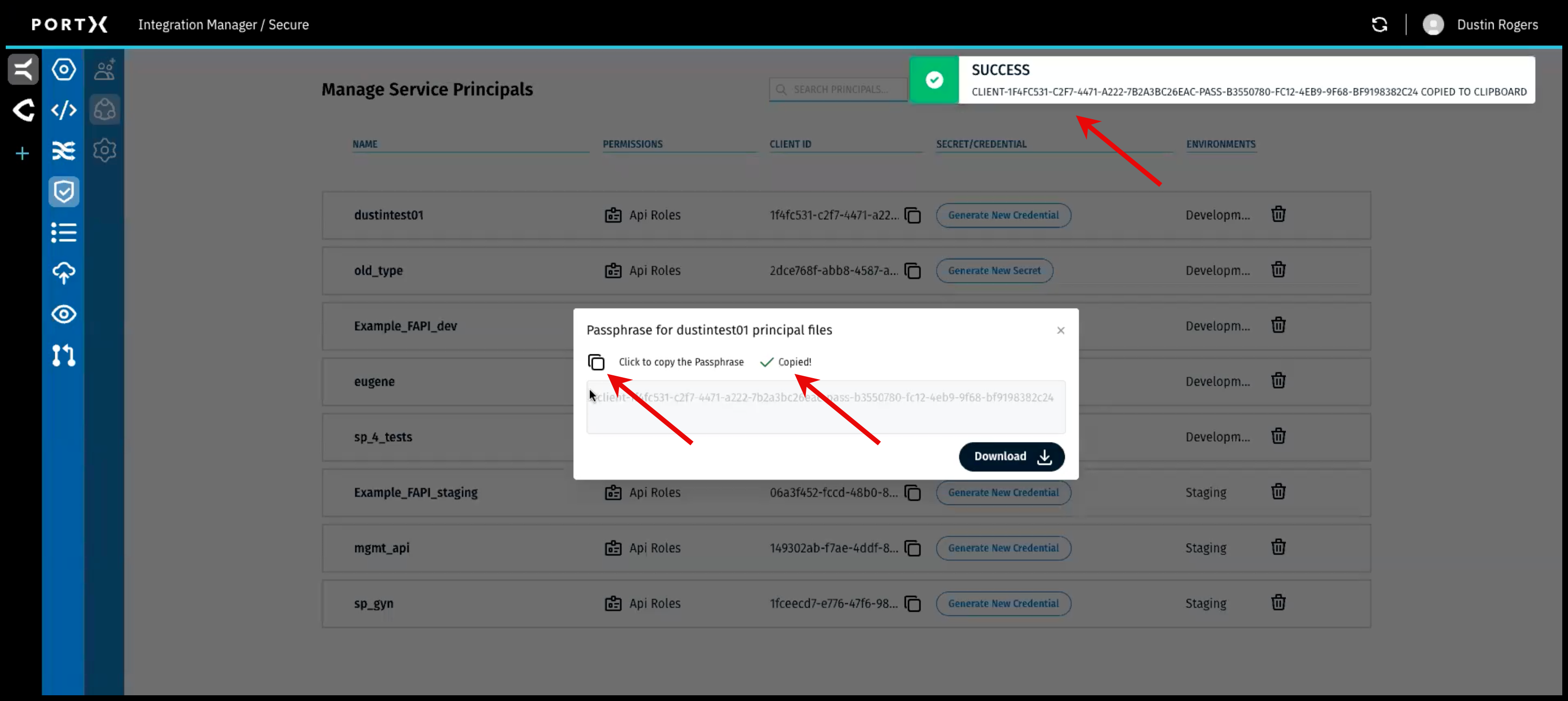Delete the mgmt_api service principal
This screenshot has height=701, width=1568.
(x=1278, y=547)
